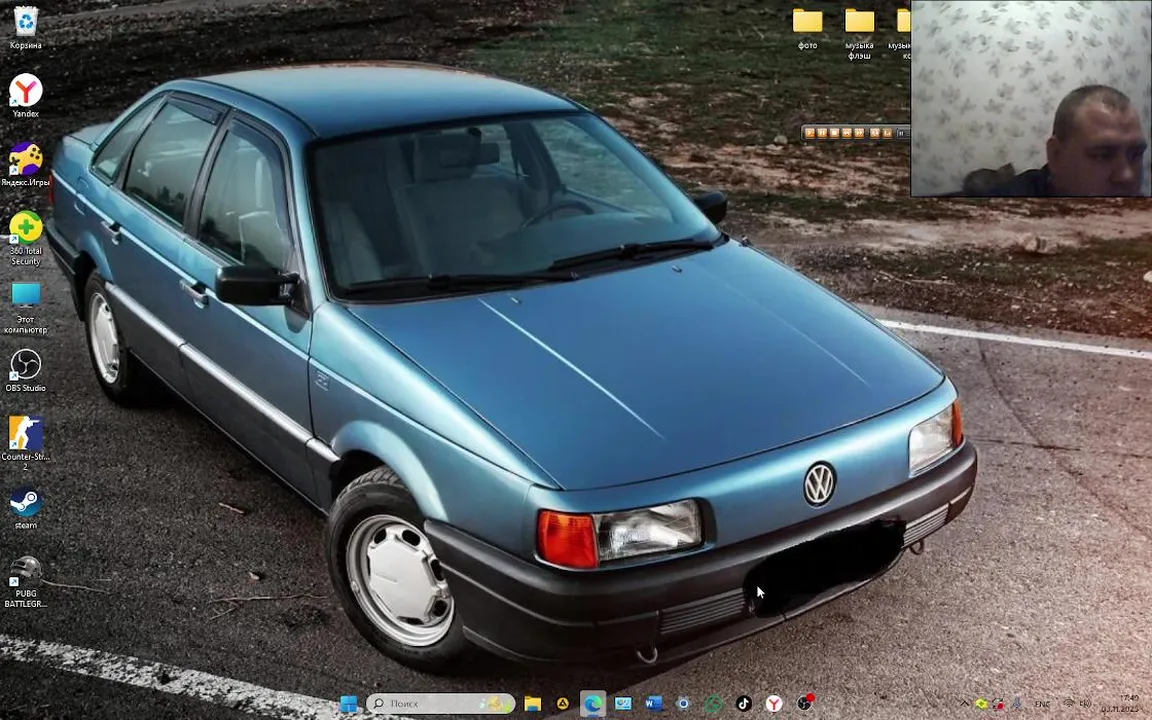
Task: Click the microphone tray icon
Action: click(x=1018, y=704)
